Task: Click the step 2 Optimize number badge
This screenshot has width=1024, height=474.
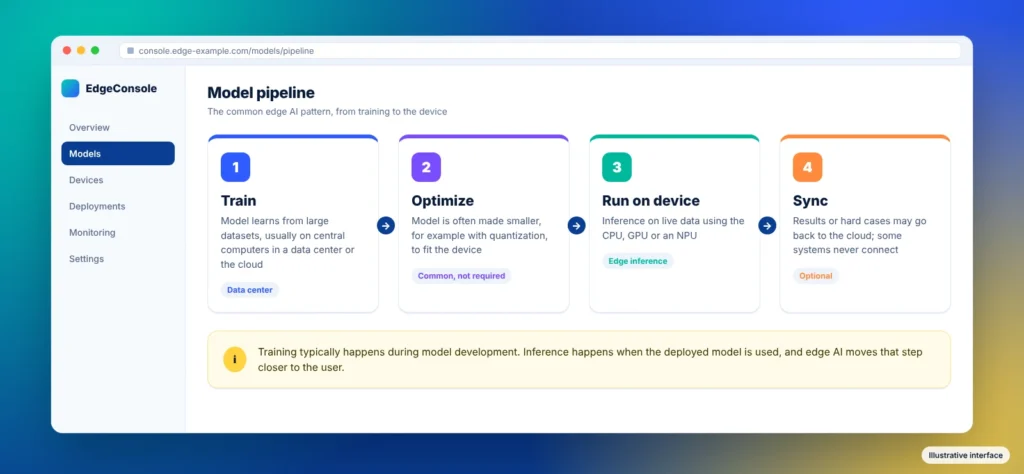Action: tap(426, 167)
